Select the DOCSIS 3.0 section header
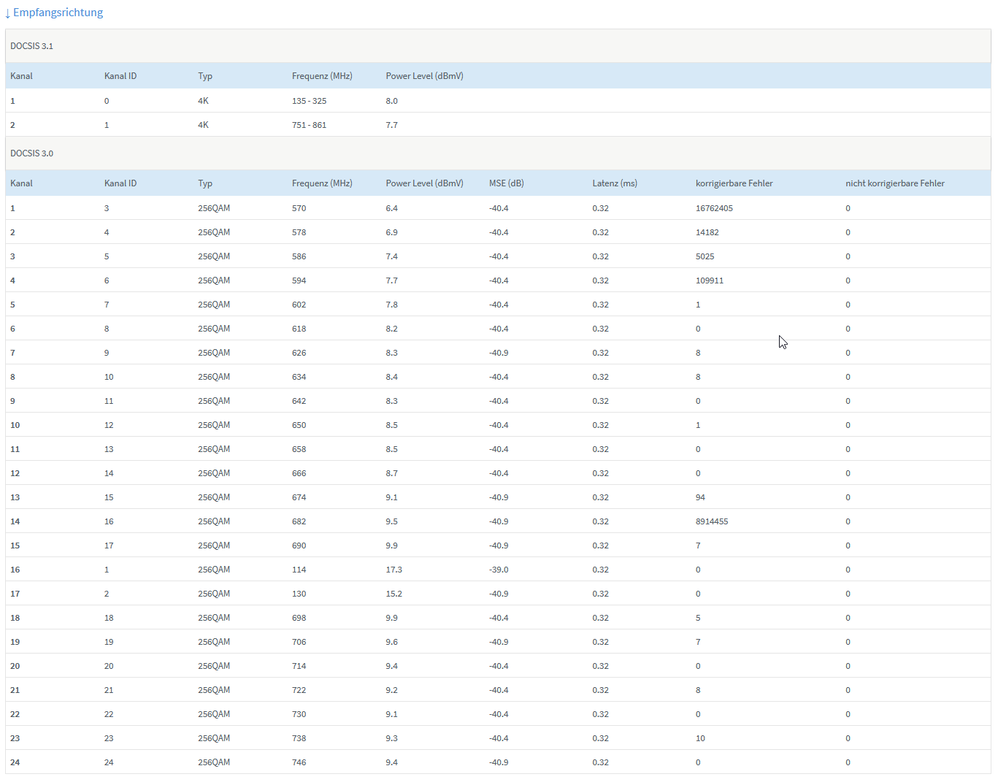Image resolution: width=998 pixels, height=780 pixels. click(x=32, y=153)
